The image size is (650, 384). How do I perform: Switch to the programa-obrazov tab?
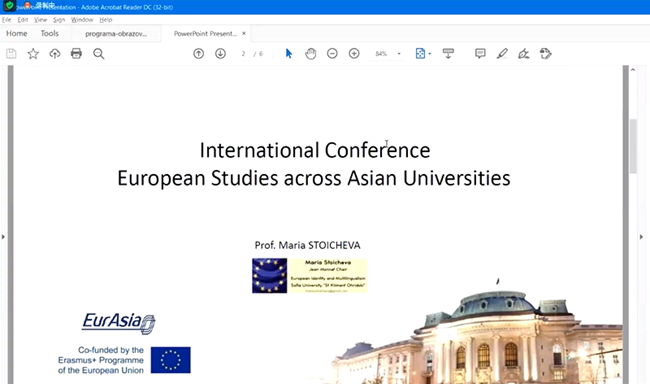coord(116,34)
